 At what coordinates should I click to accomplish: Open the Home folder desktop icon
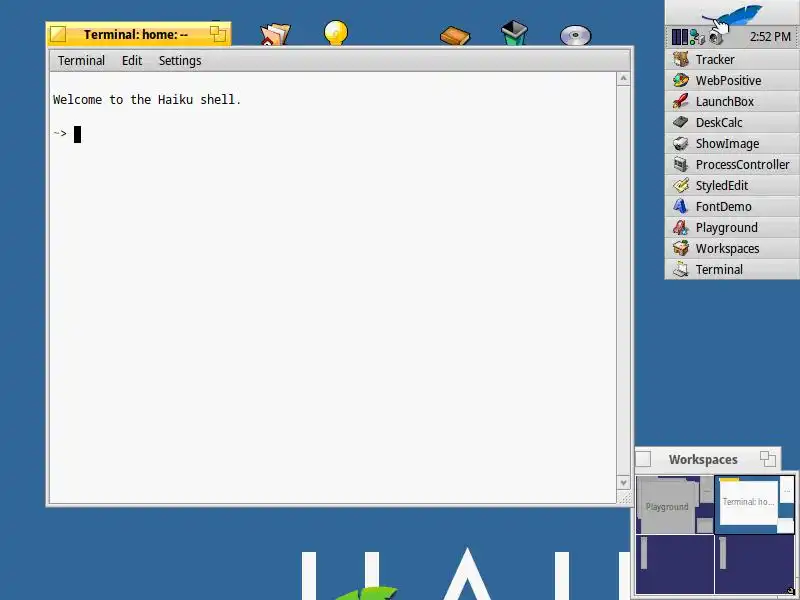click(275, 34)
